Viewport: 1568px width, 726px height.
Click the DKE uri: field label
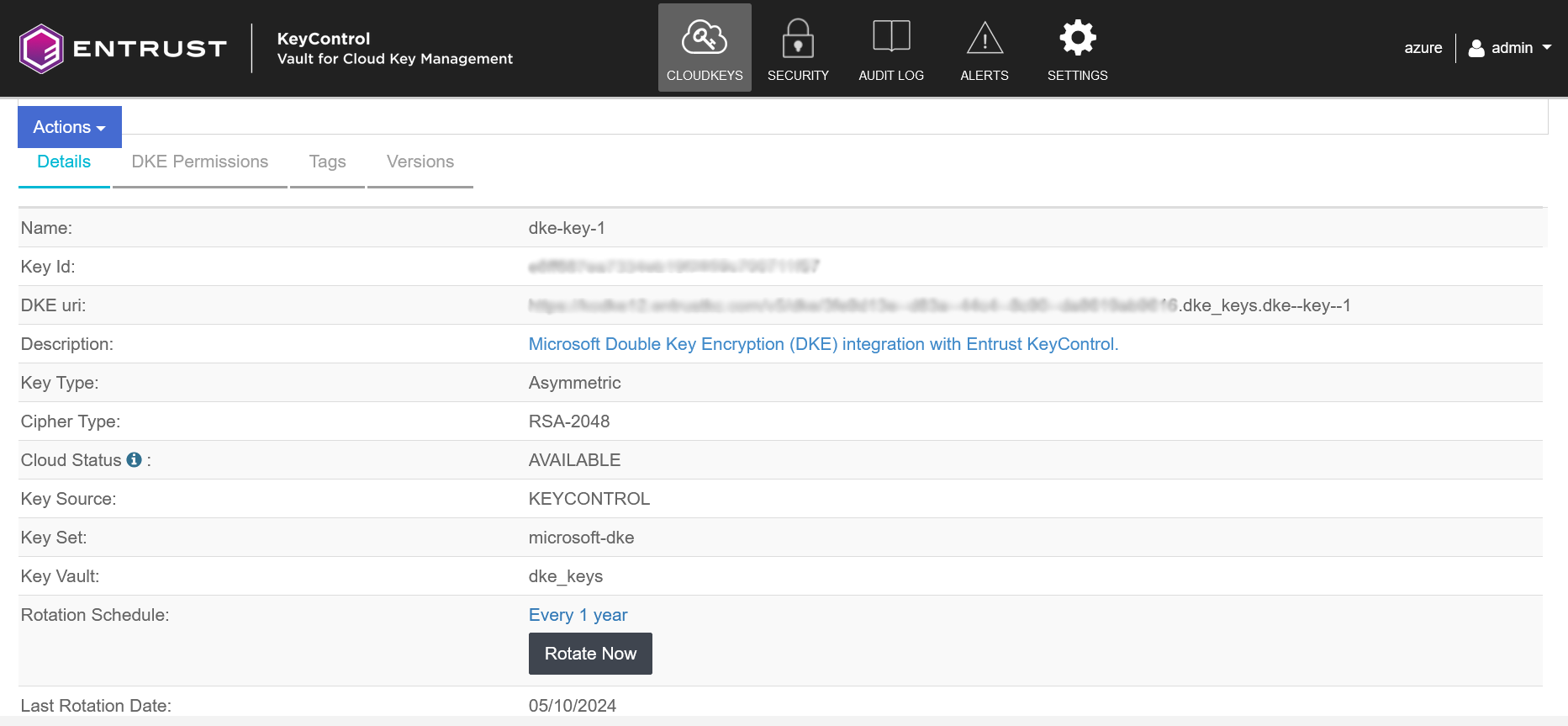53,305
